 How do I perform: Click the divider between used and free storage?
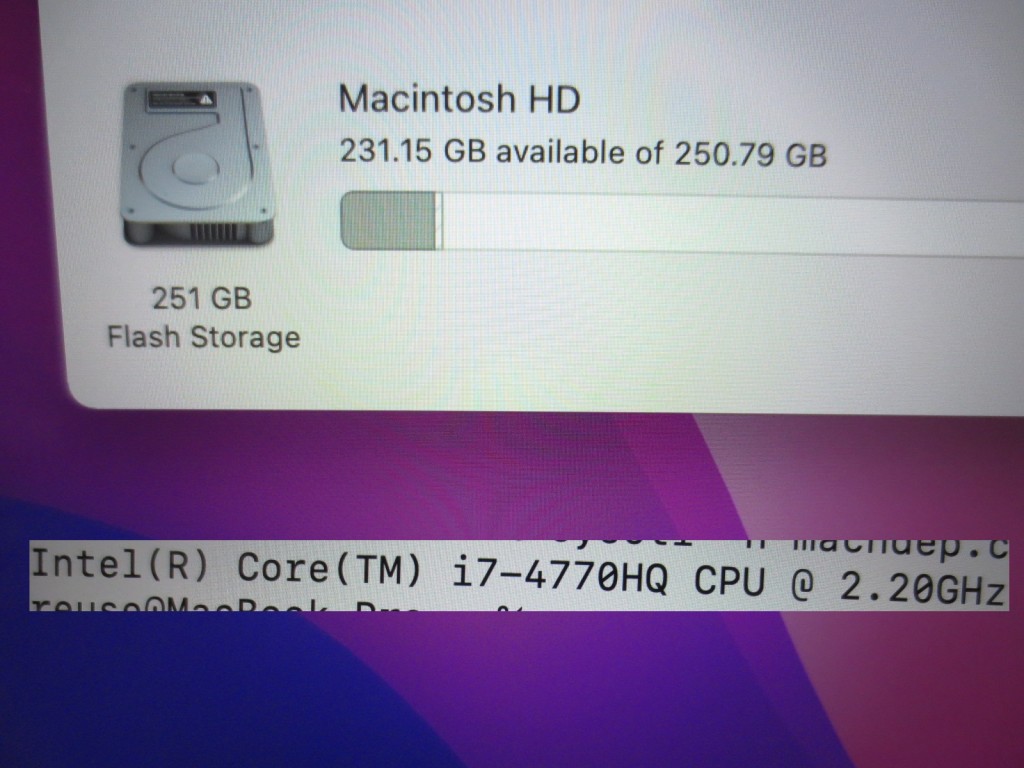click(439, 221)
